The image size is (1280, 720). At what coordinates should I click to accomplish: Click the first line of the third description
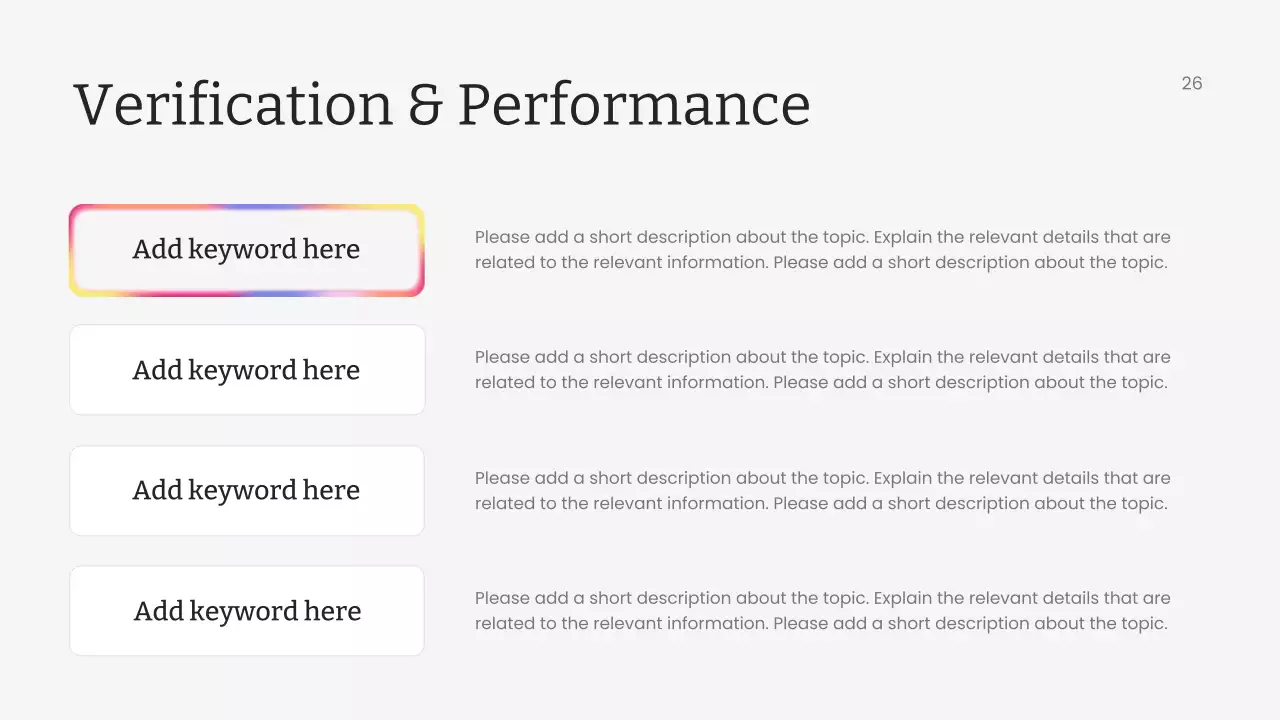click(x=822, y=478)
